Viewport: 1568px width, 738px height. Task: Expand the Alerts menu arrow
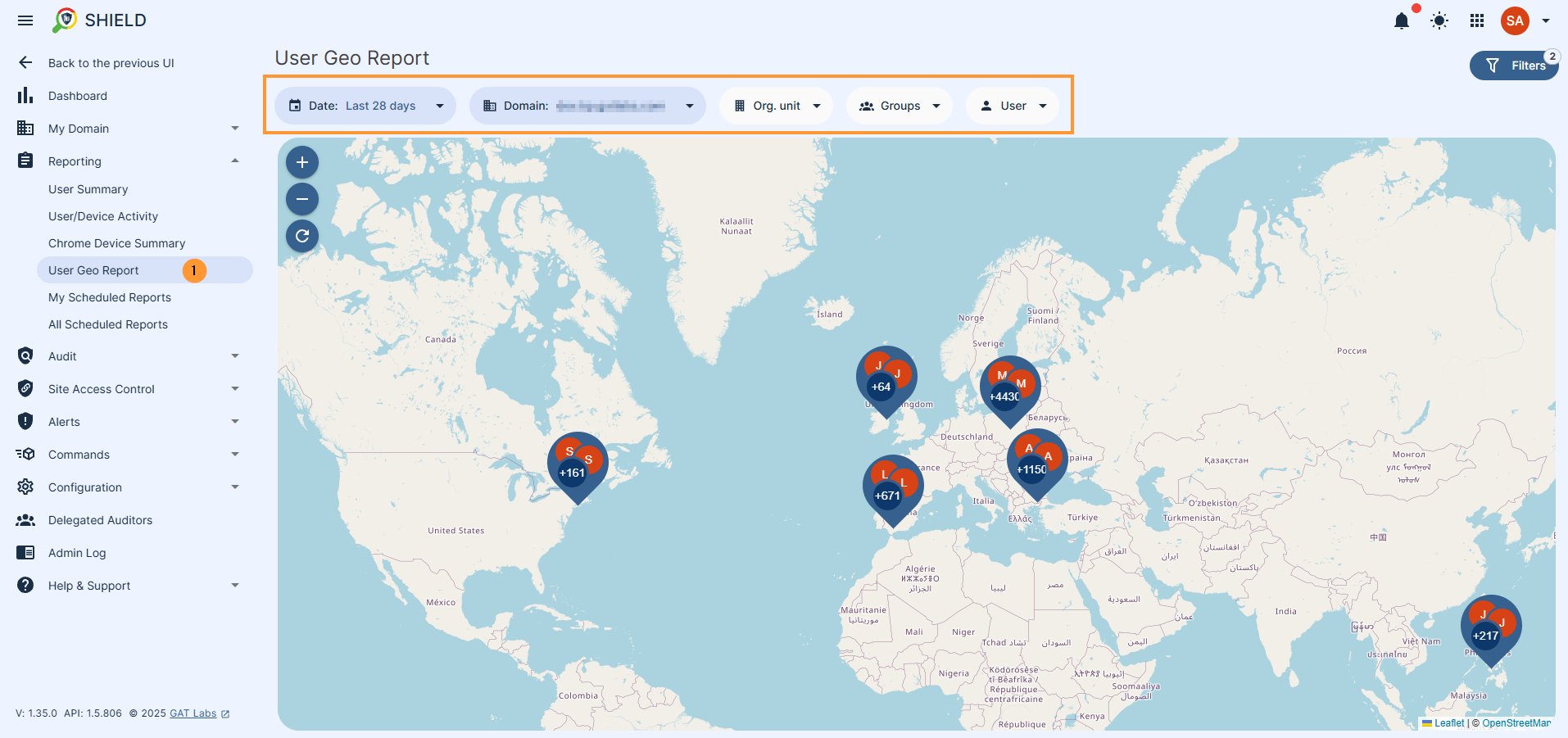pyautogui.click(x=235, y=422)
